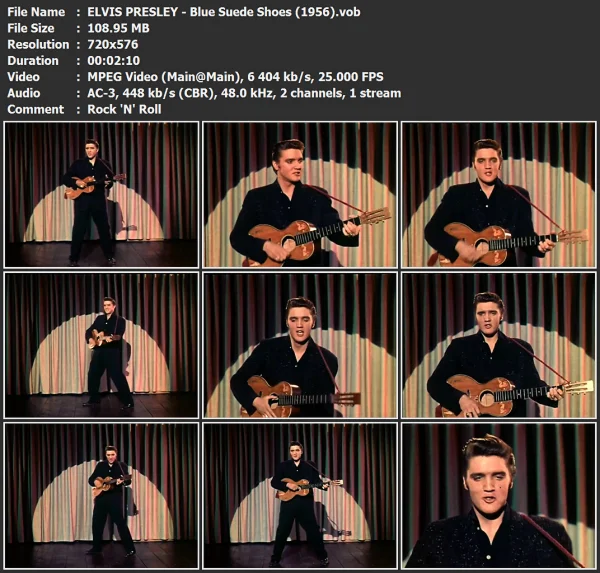Click the 'Comment' label
600x573 pixels.
point(36,109)
